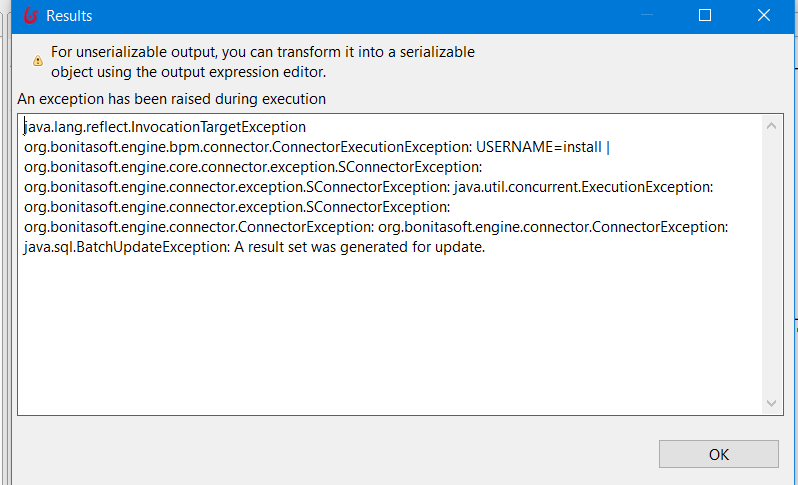
Task: Click the OK button
Action: [719, 454]
